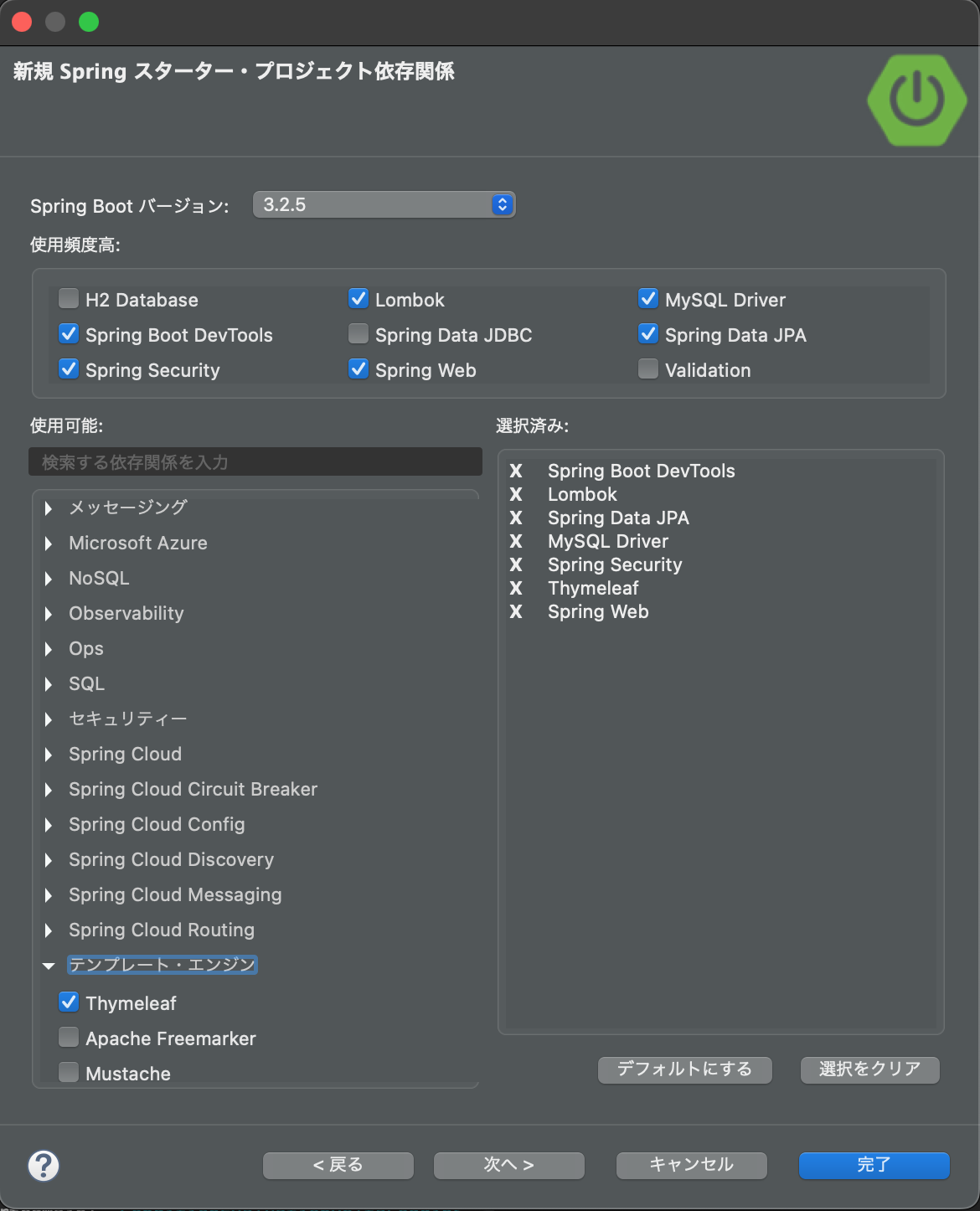Remove Lombok using its X icon

click(516, 494)
